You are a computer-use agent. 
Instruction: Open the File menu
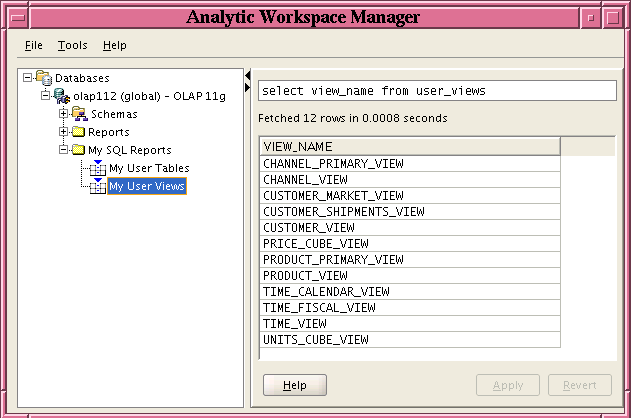coord(34,45)
